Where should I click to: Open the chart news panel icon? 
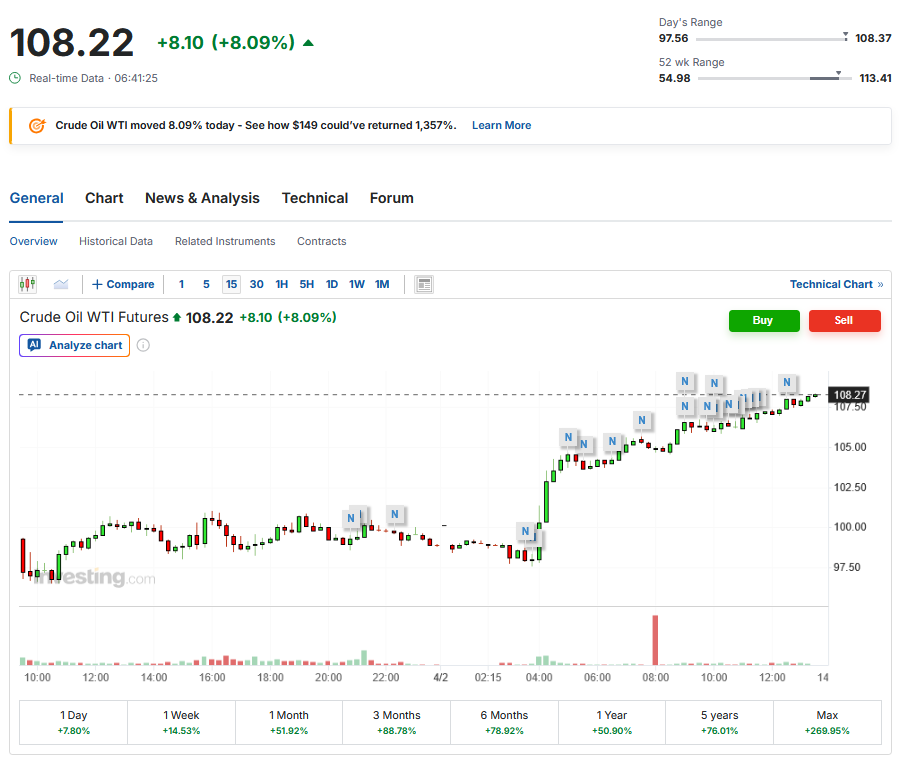(x=424, y=284)
